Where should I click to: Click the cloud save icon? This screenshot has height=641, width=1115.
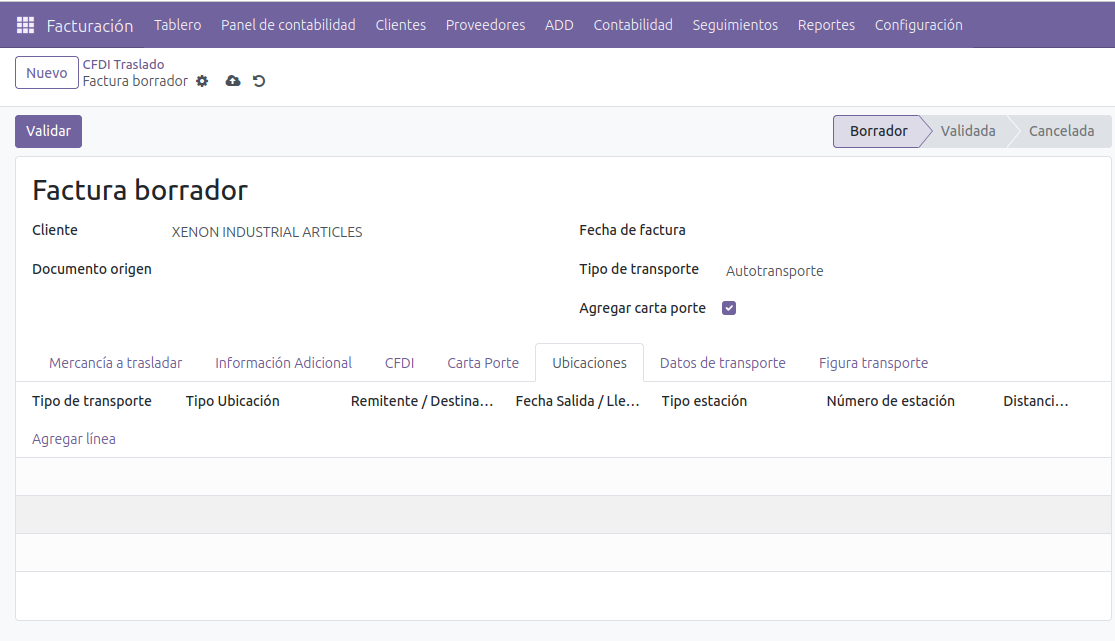pyautogui.click(x=233, y=81)
